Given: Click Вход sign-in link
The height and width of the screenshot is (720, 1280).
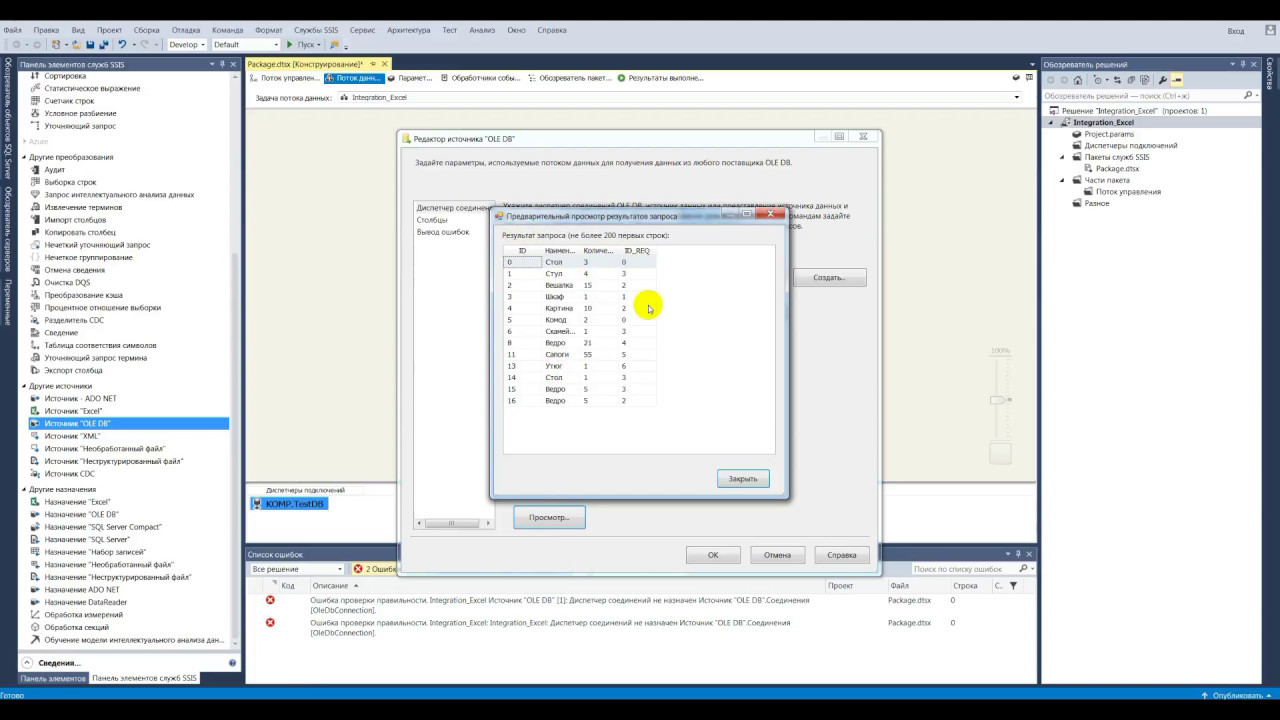Looking at the screenshot, I should tap(1236, 32).
